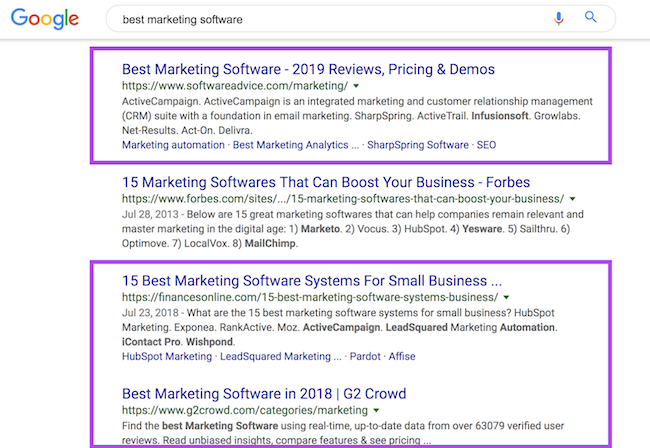Click the Google logo
Viewport: 650px width, 448px height.
click(47, 20)
